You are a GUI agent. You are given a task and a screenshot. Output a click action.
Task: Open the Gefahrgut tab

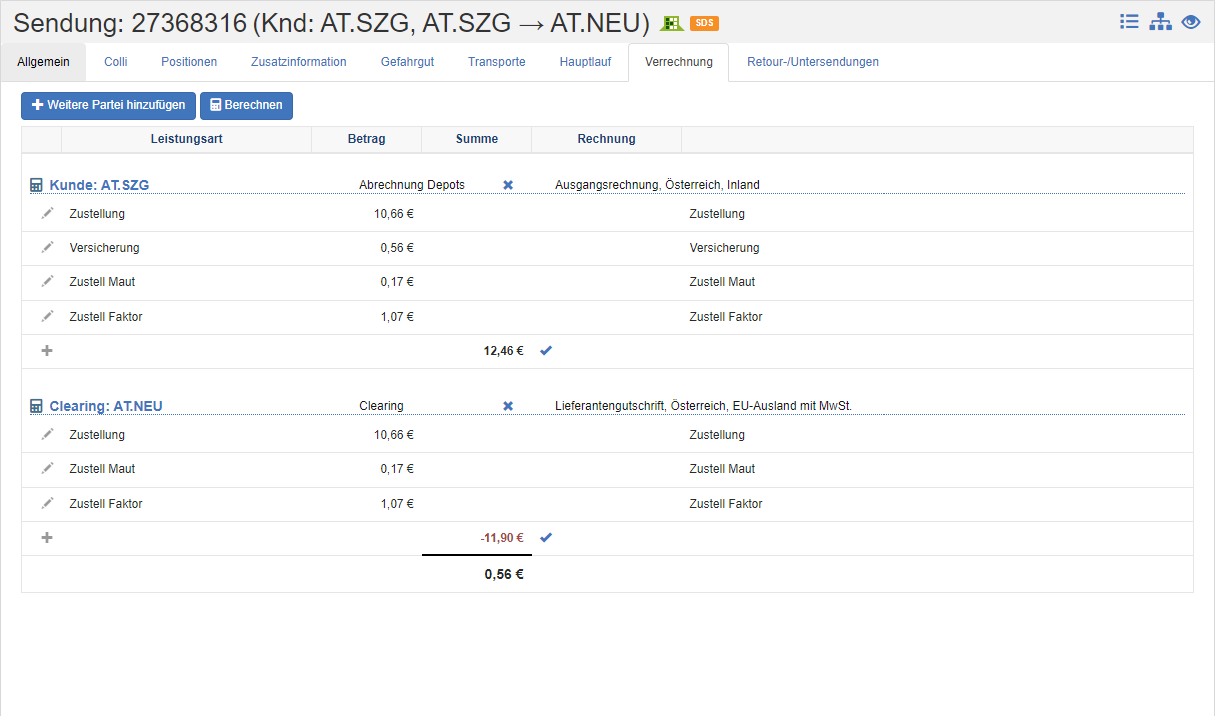(407, 62)
